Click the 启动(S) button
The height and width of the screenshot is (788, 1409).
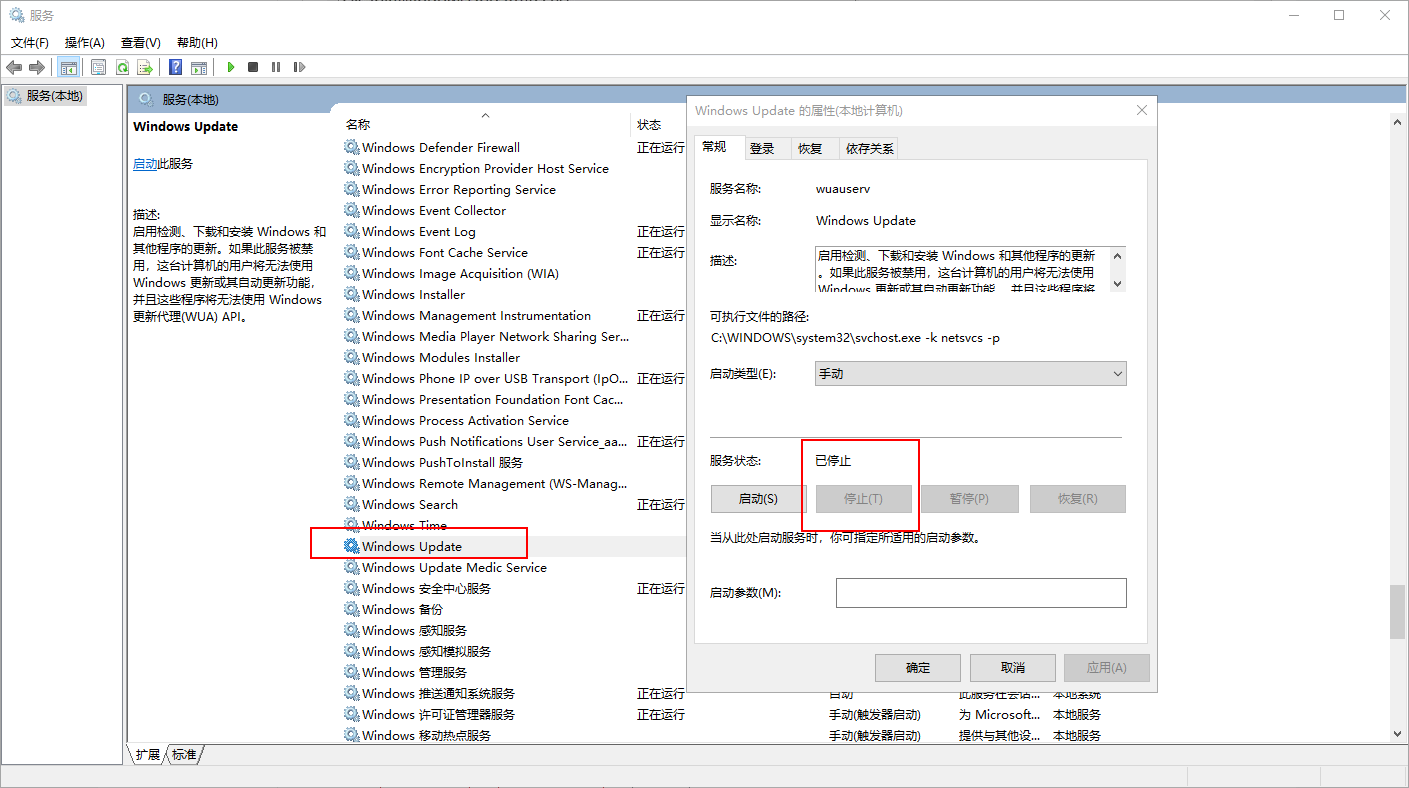point(757,499)
